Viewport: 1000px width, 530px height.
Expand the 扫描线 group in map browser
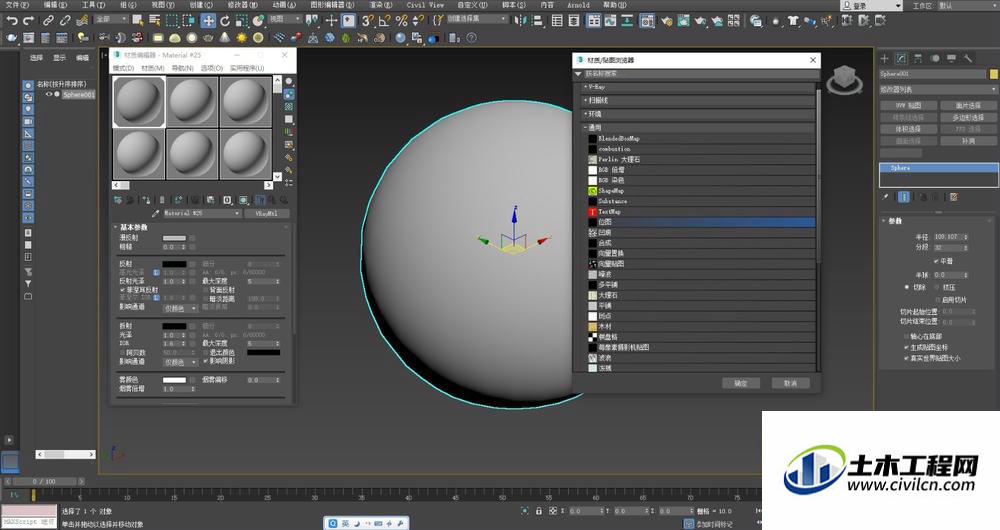(x=585, y=100)
